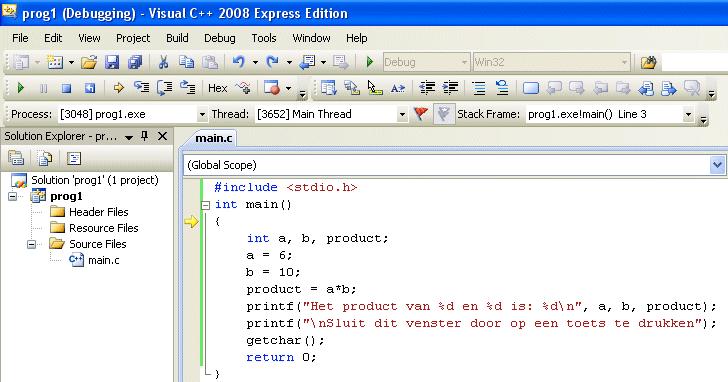Click the Redo arrow icon
This screenshot has width=728, height=382.
click(x=273, y=62)
